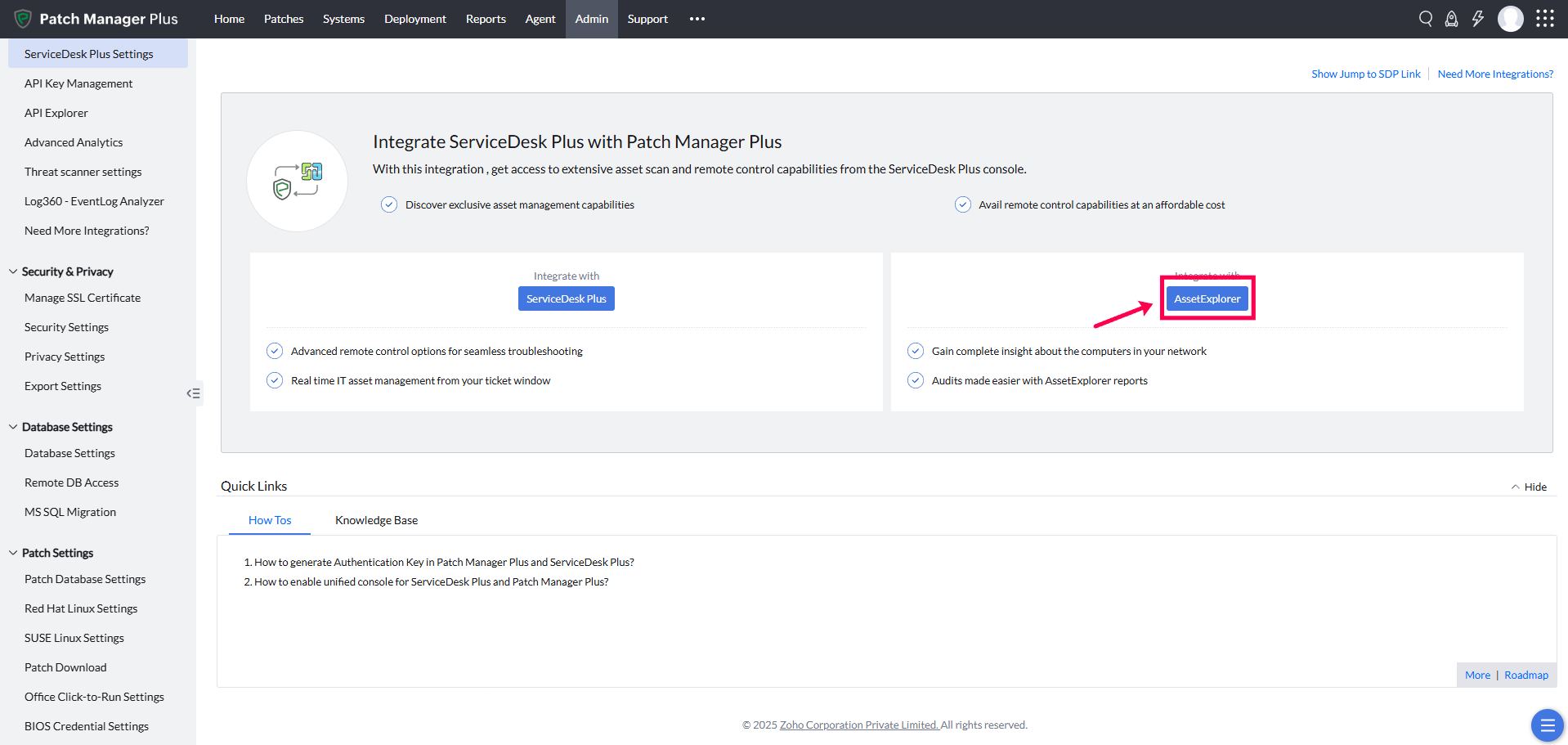Open MS SQL Migration
This screenshot has height=745, width=1568.
point(70,512)
